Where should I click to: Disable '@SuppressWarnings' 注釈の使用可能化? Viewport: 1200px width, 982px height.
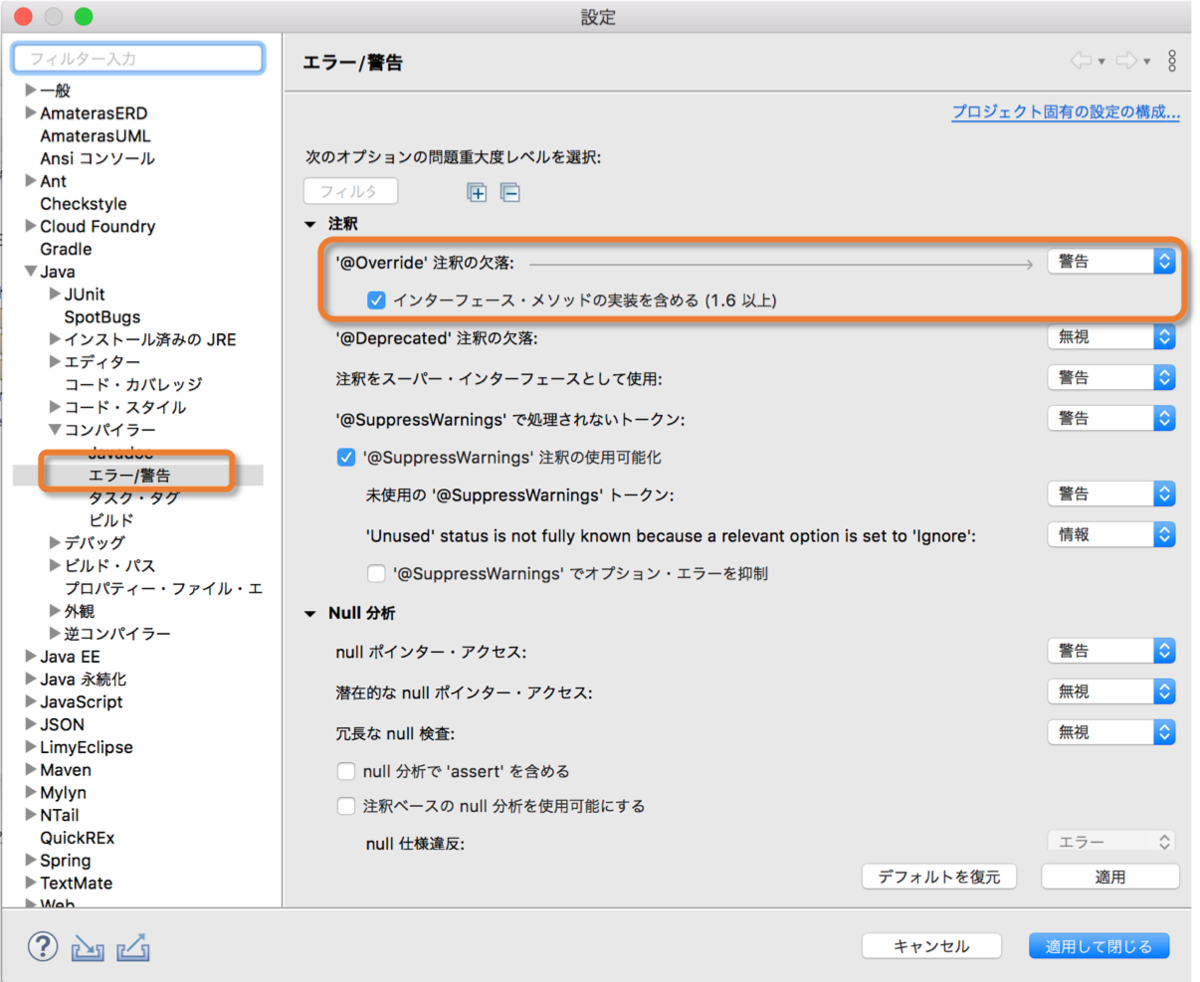[x=345, y=457]
